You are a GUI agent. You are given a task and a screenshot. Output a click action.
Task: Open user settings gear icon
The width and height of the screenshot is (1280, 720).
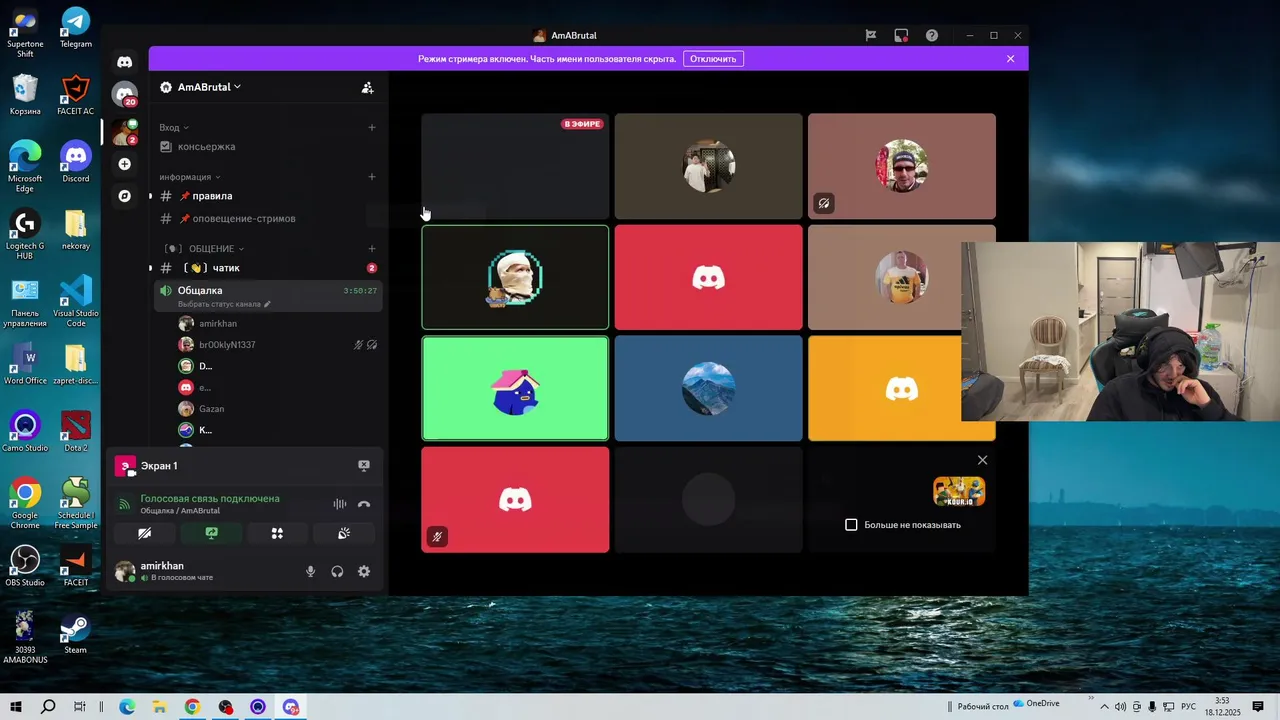(x=364, y=571)
